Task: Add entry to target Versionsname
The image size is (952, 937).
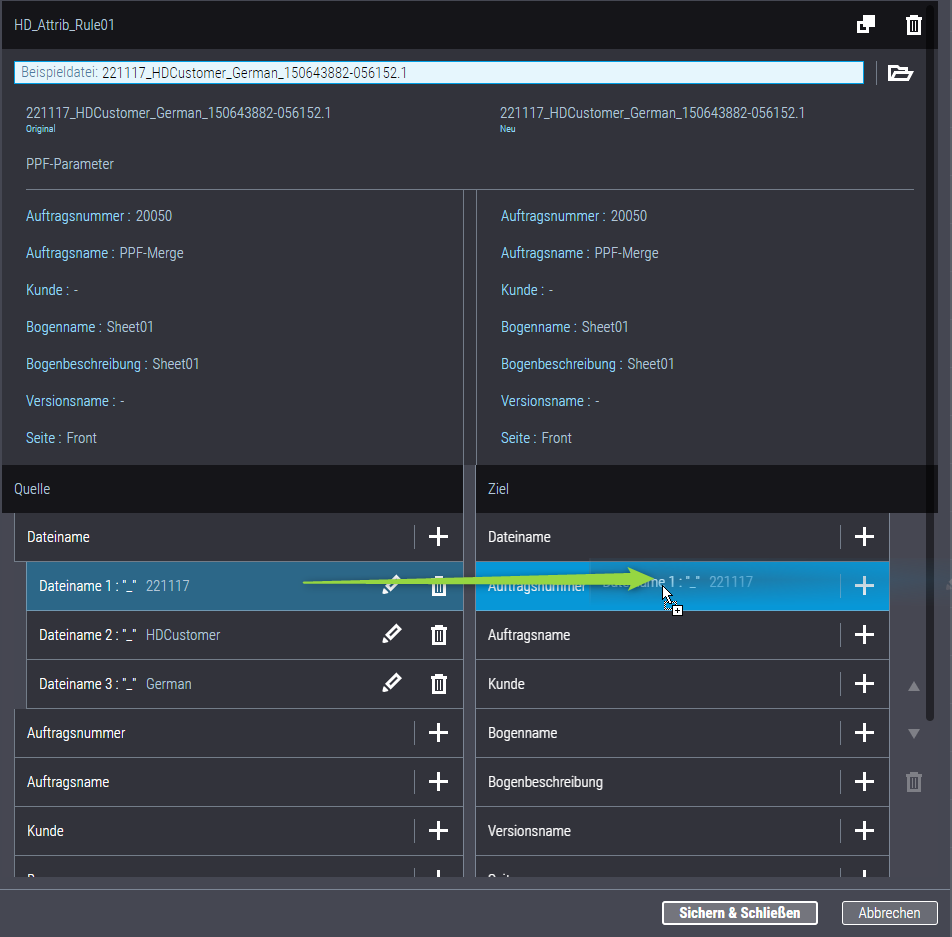Action: point(864,831)
